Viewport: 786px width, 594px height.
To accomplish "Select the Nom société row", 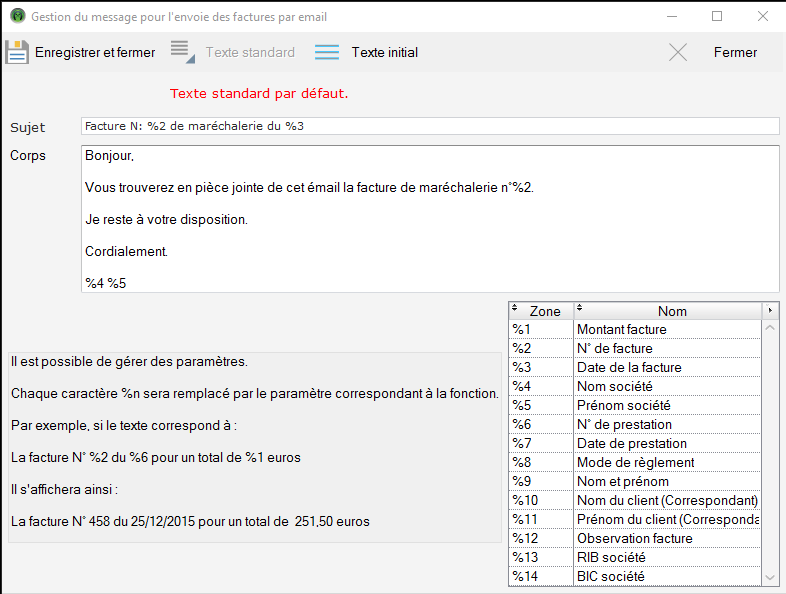I will (x=635, y=386).
